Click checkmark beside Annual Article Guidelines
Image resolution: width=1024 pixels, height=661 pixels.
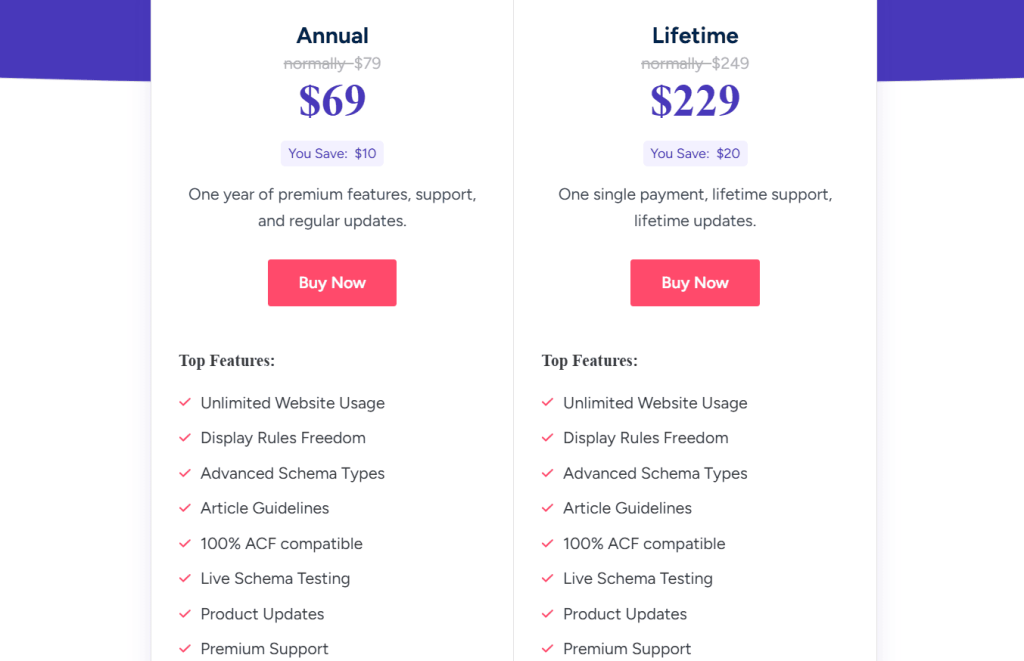(x=185, y=508)
